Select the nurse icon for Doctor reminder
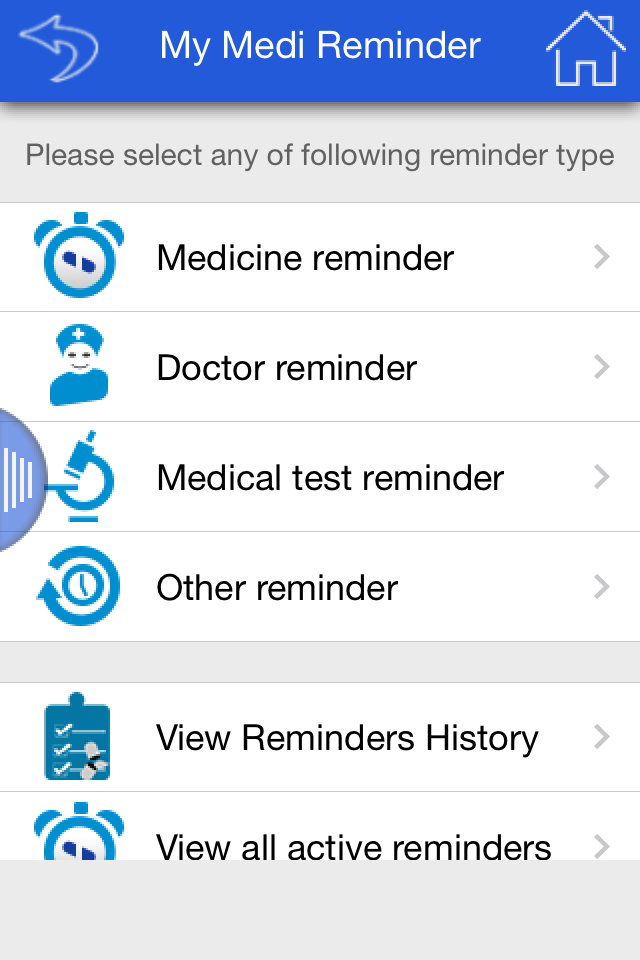Image resolution: width=640 pixels, height=960 pixels. (x=78, y=367)
